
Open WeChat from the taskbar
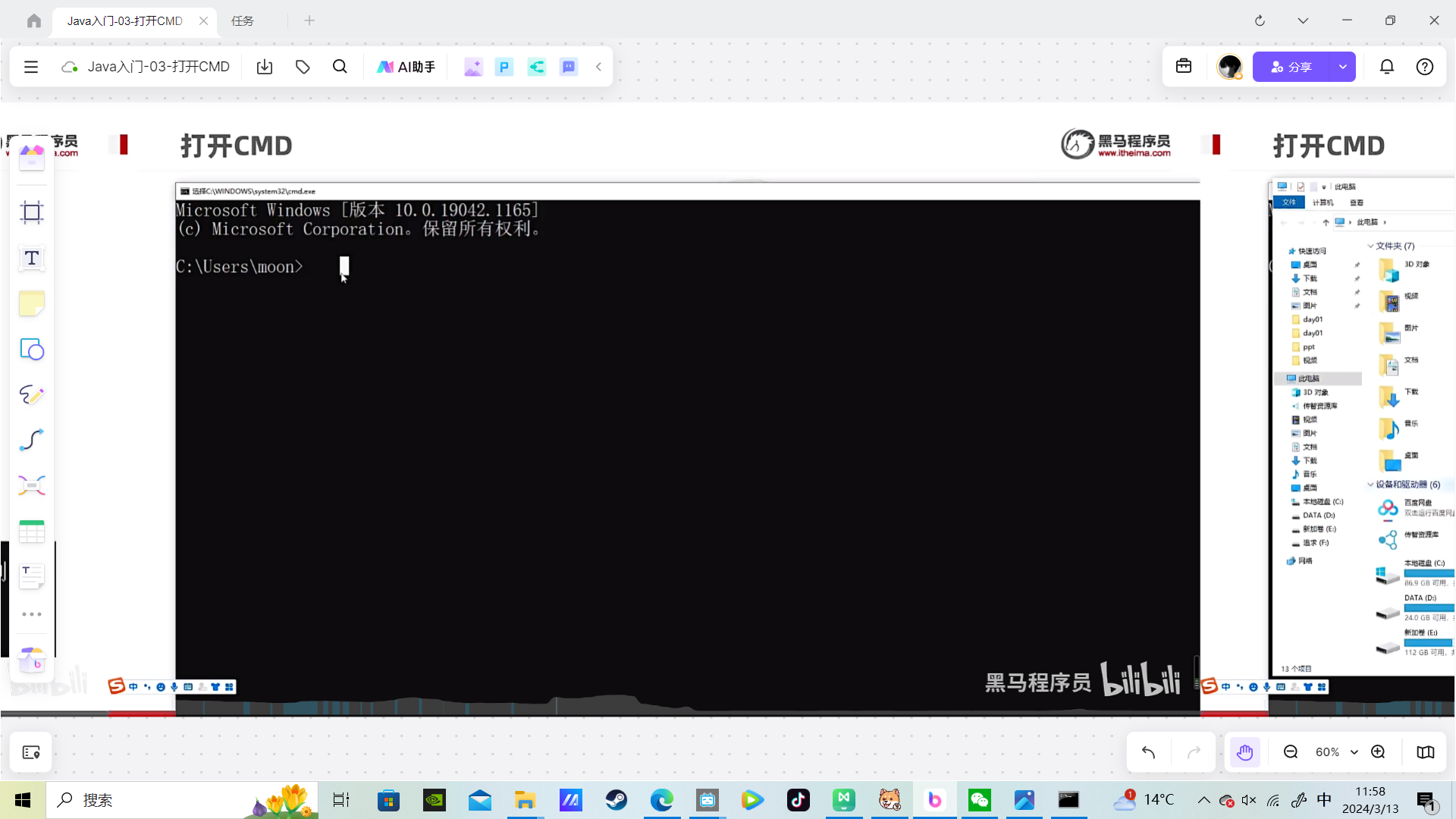click(x=979, y=800)
